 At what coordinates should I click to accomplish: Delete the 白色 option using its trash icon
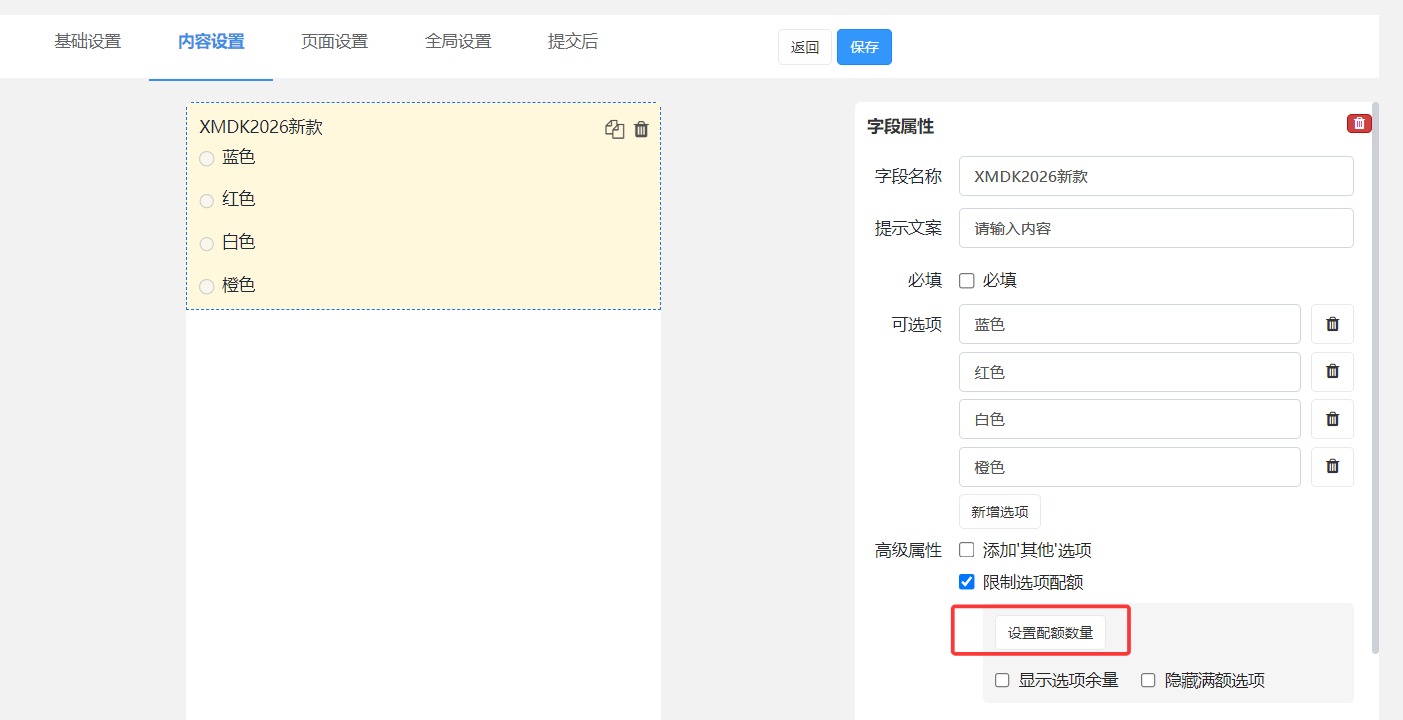[x=1332, y=419]
